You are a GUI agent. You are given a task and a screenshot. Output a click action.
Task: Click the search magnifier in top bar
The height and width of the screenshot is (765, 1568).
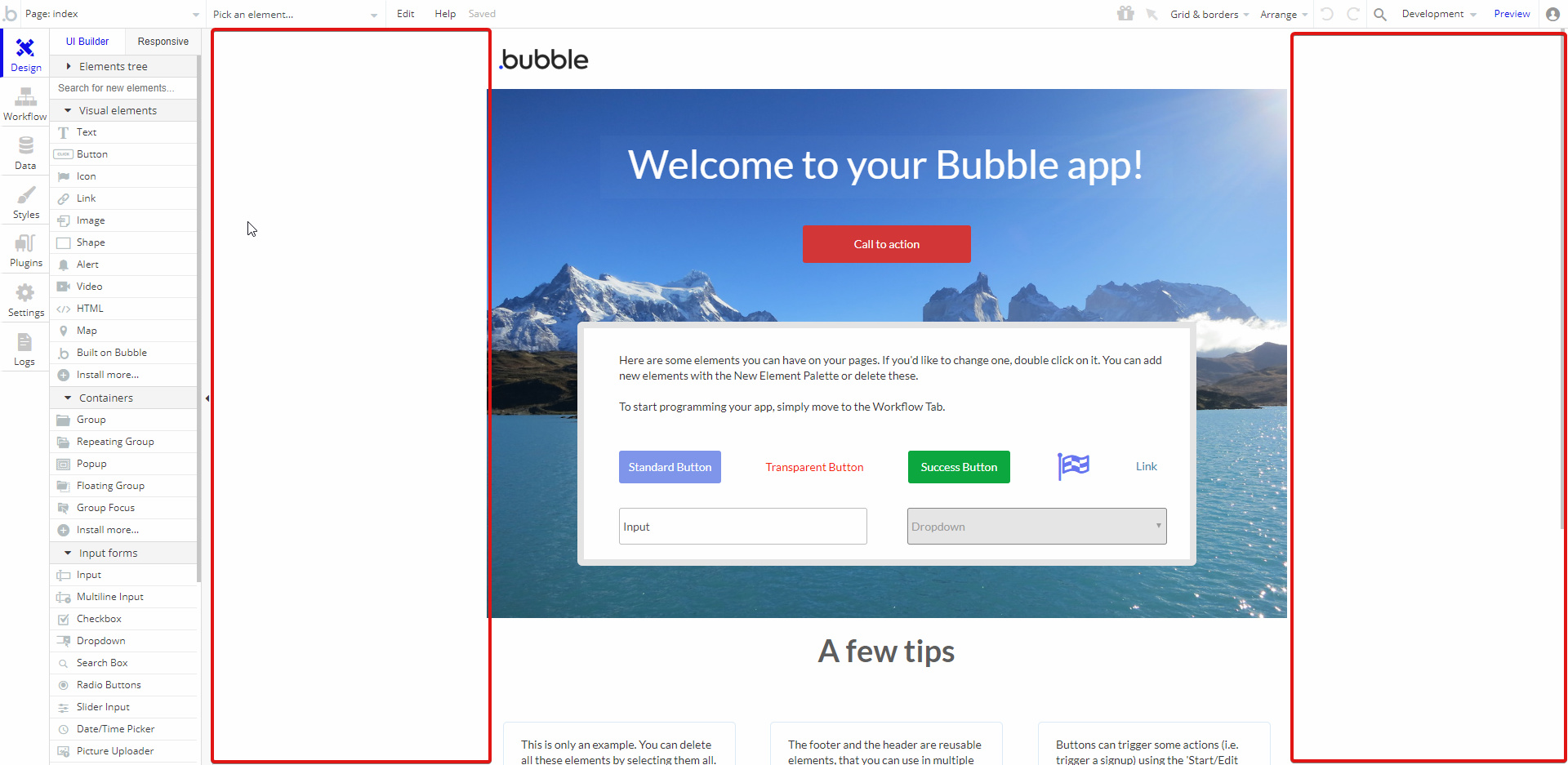[x=1380, y=14]
